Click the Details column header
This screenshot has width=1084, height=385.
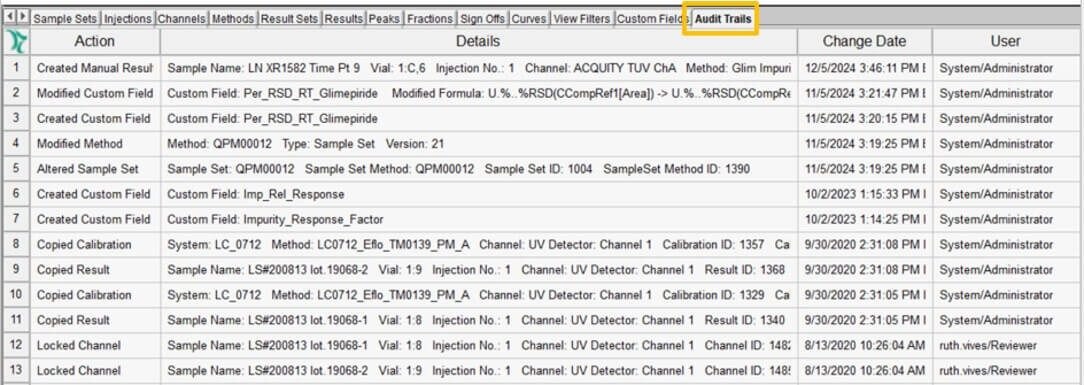coord(478,41)
